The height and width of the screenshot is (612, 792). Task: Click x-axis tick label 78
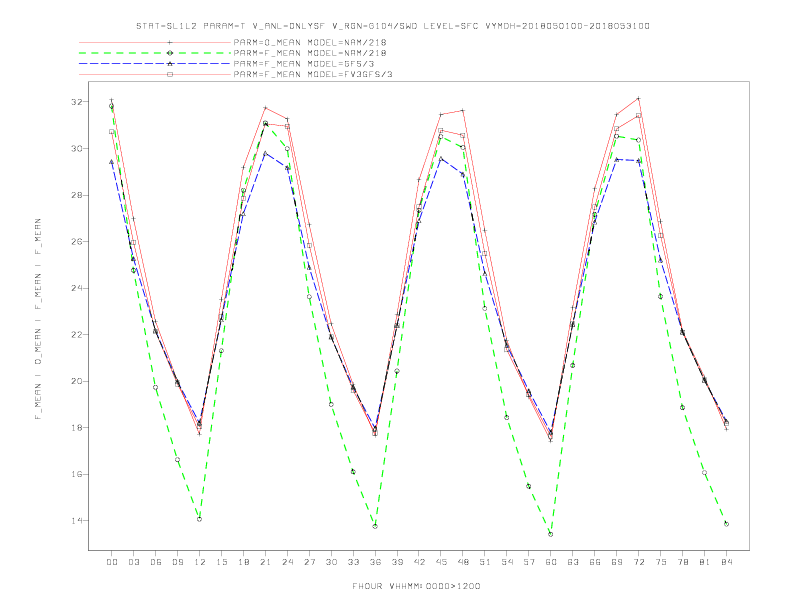coord(682,562)
